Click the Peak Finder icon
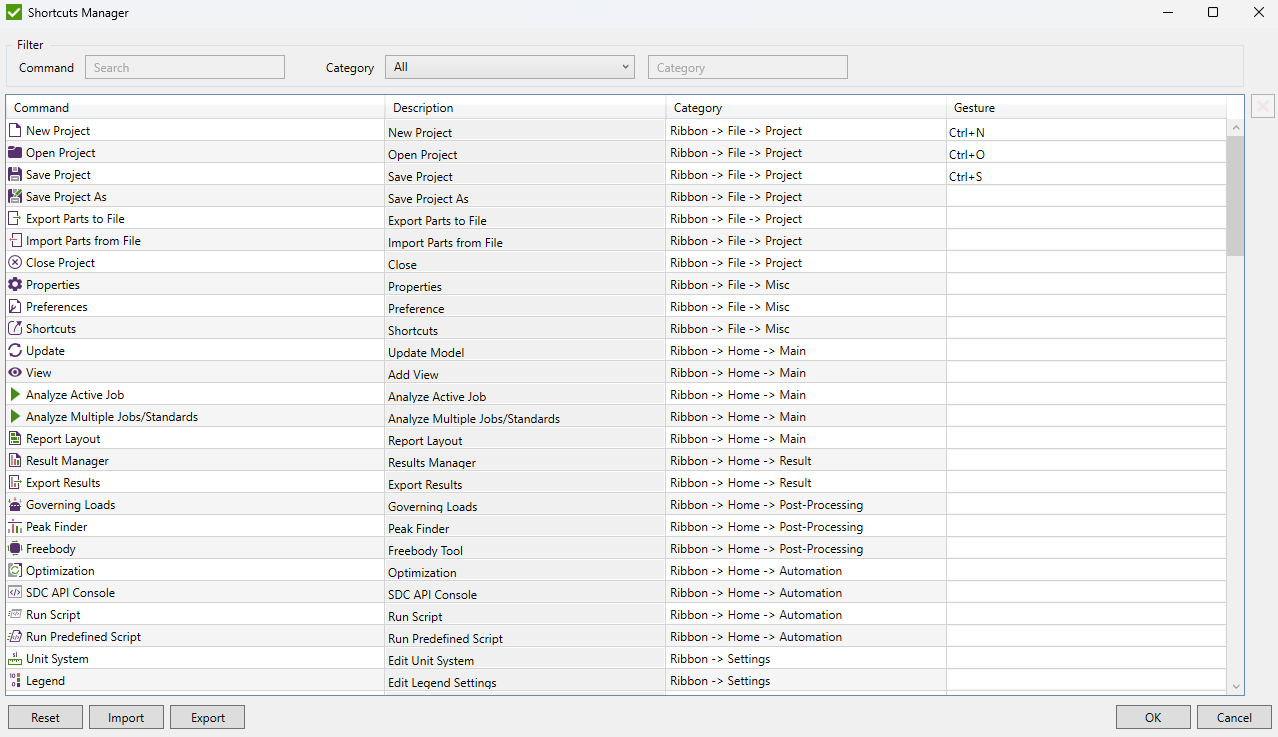This screenshot has height=737, width=1278. point(15,527)
